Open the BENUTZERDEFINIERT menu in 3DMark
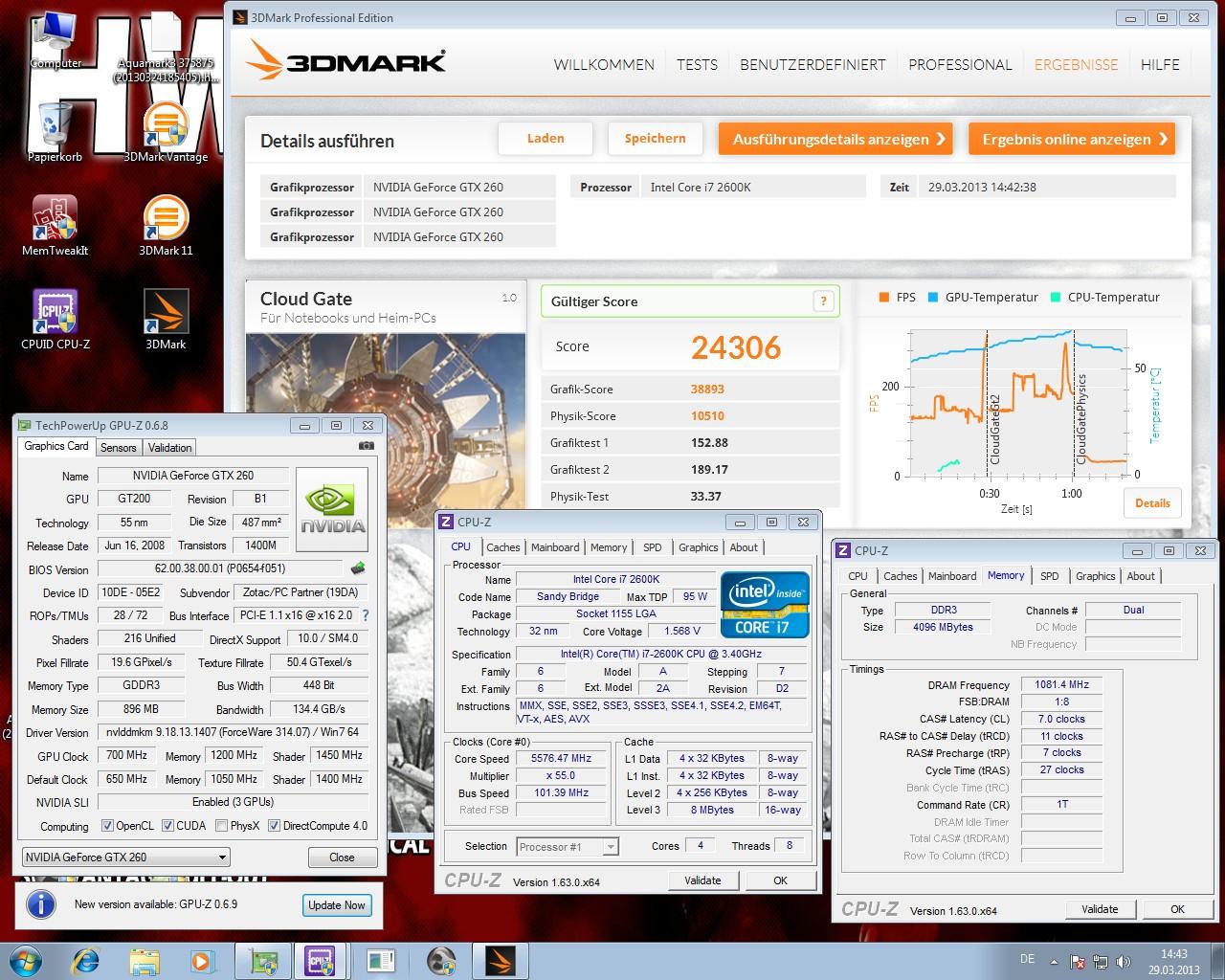This screenshot has width=1225, height=980. tap(813, 64)
